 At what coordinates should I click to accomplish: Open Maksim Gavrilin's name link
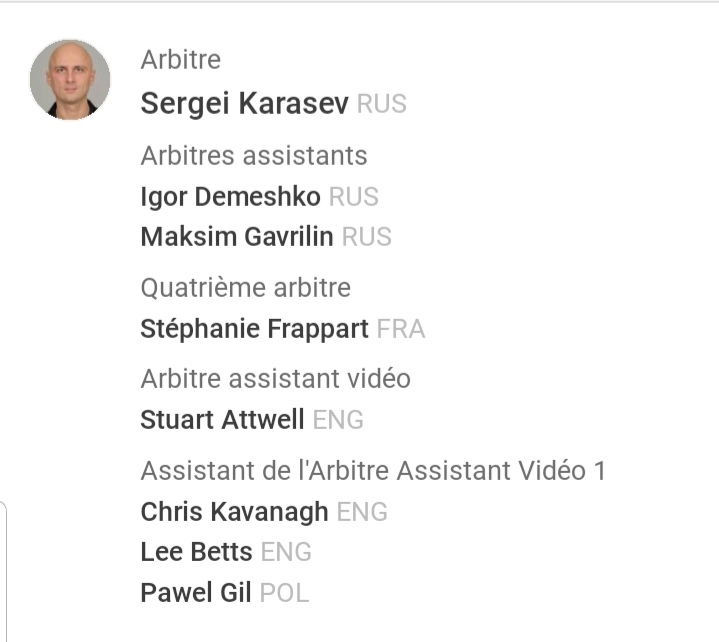[x=237, y=237]
